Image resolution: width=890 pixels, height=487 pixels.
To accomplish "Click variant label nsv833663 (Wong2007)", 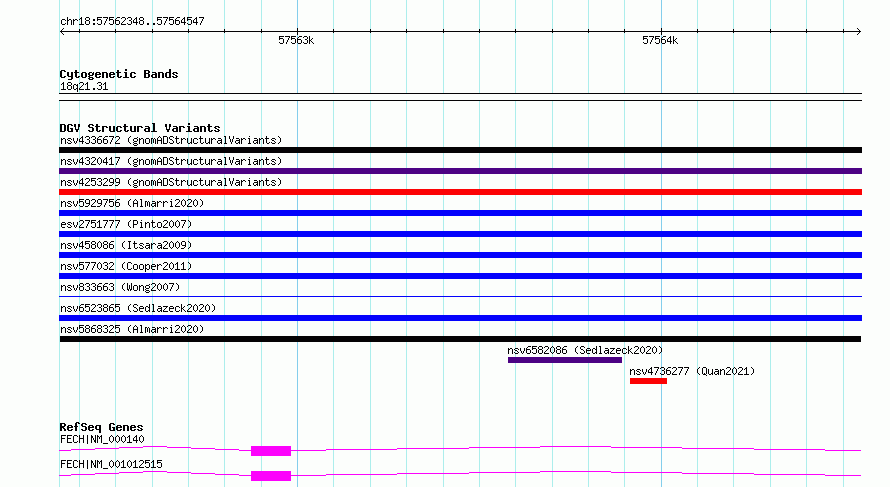I will (120, 287).
